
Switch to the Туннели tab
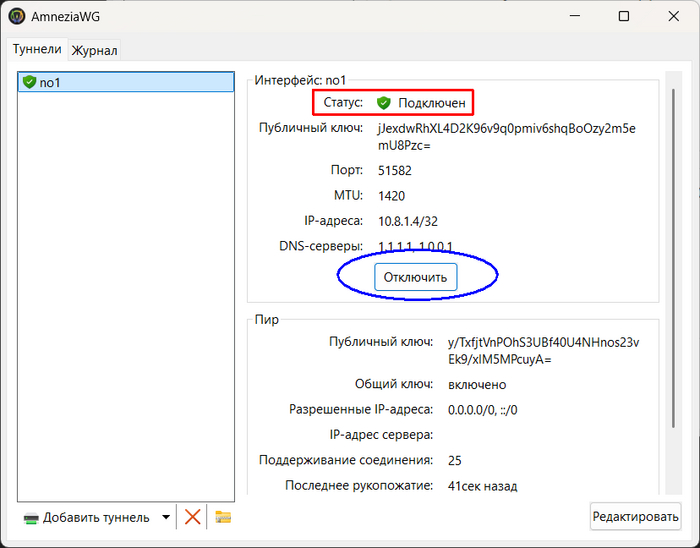(37, 49)
